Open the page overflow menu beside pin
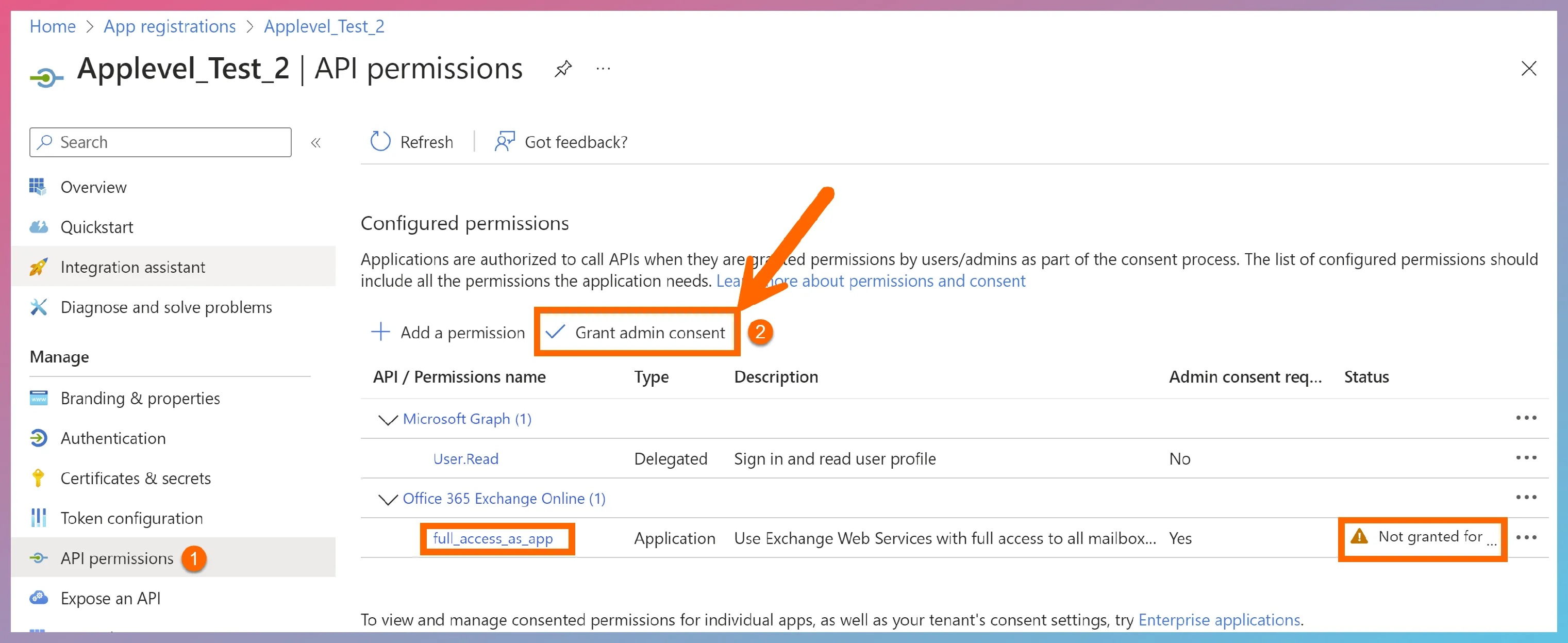 603,69
